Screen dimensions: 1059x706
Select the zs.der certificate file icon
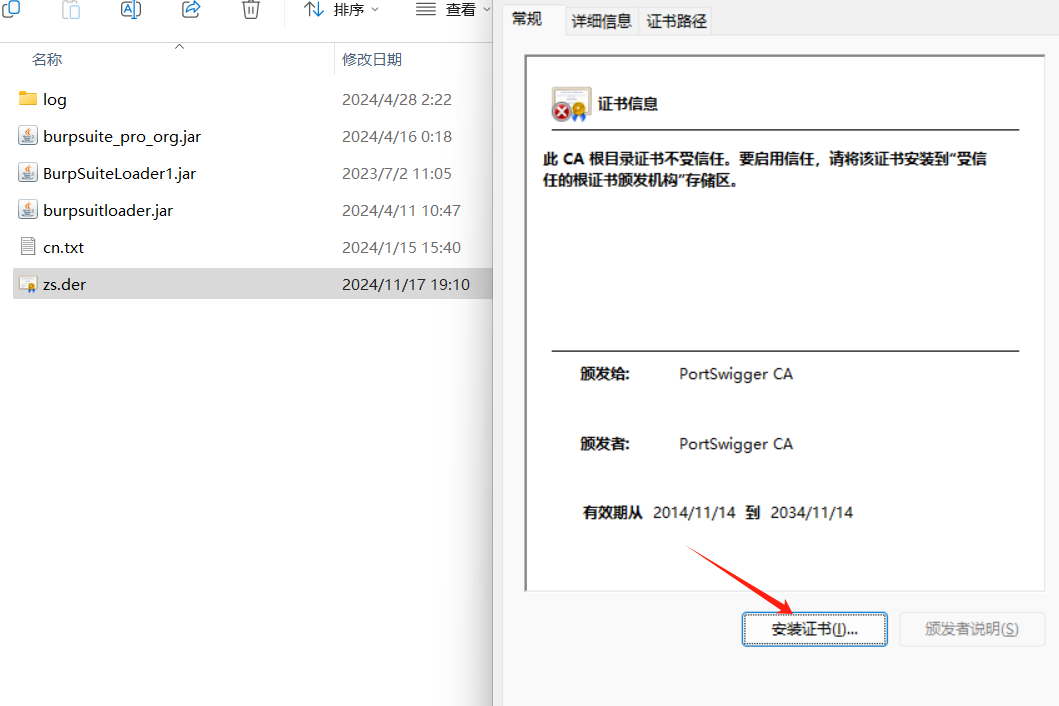(x=28, y=284)
